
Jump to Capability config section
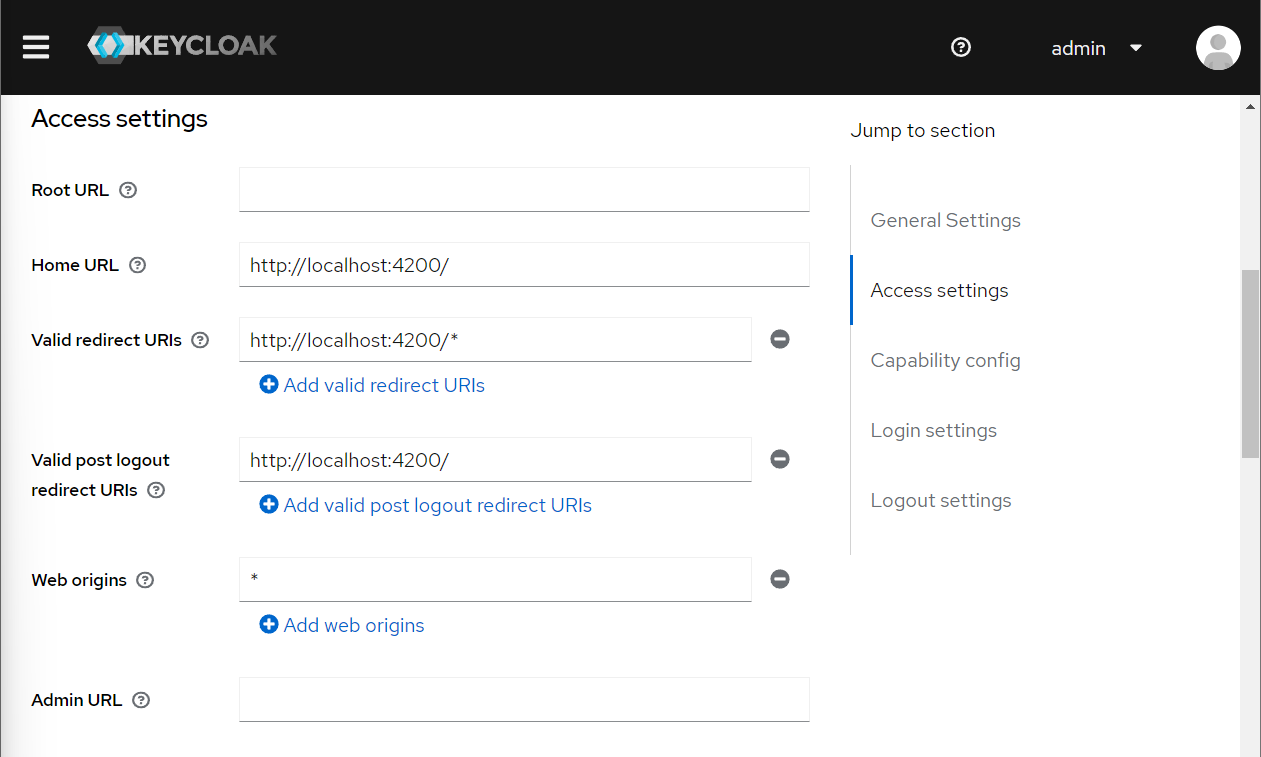945,360
